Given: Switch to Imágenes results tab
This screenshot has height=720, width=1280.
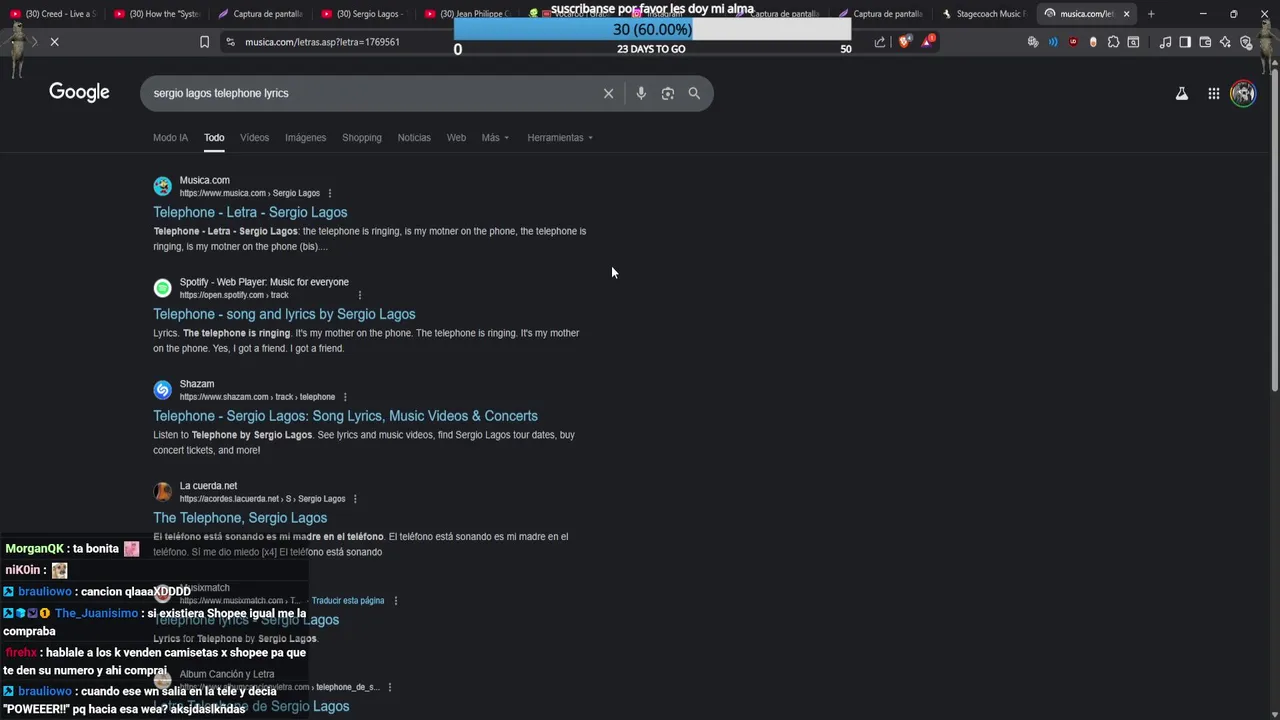Looking at the screenshot, I should click(x=305, y=137).
